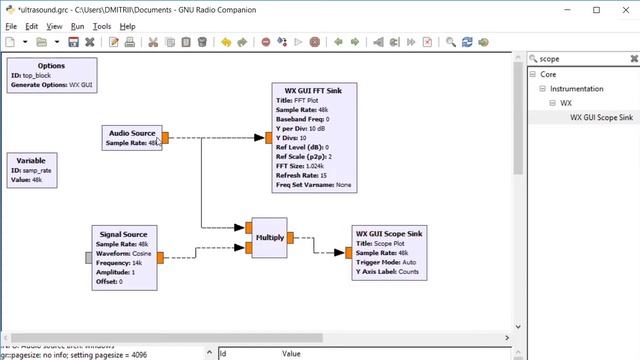Click canvas scroll right arrow
The height and width of the screenshot is (360, 640).
click(x=507, y=338)
